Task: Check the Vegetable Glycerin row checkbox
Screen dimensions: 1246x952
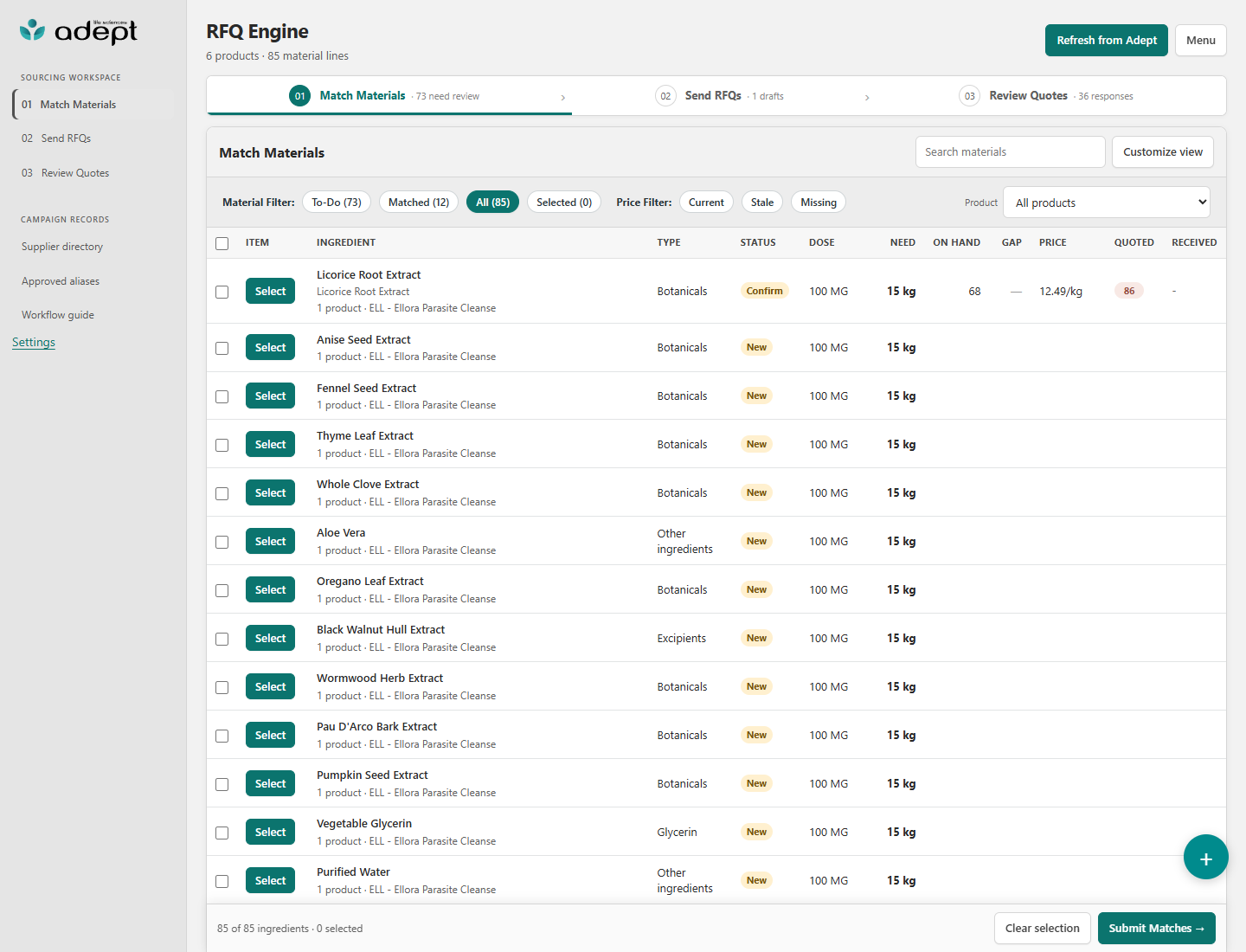Action: click(222, 833)
